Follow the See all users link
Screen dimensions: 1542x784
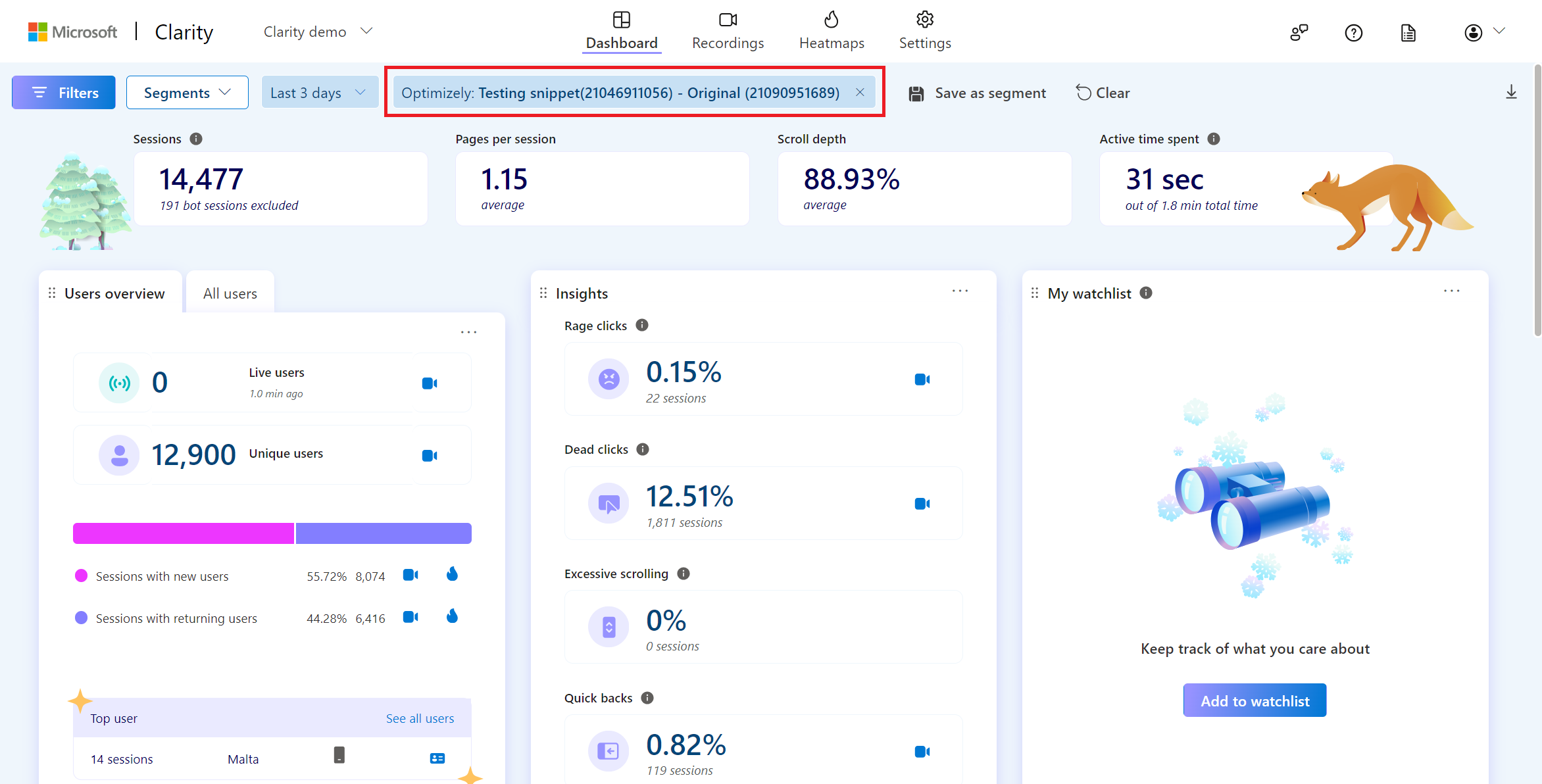click(420, 718)
